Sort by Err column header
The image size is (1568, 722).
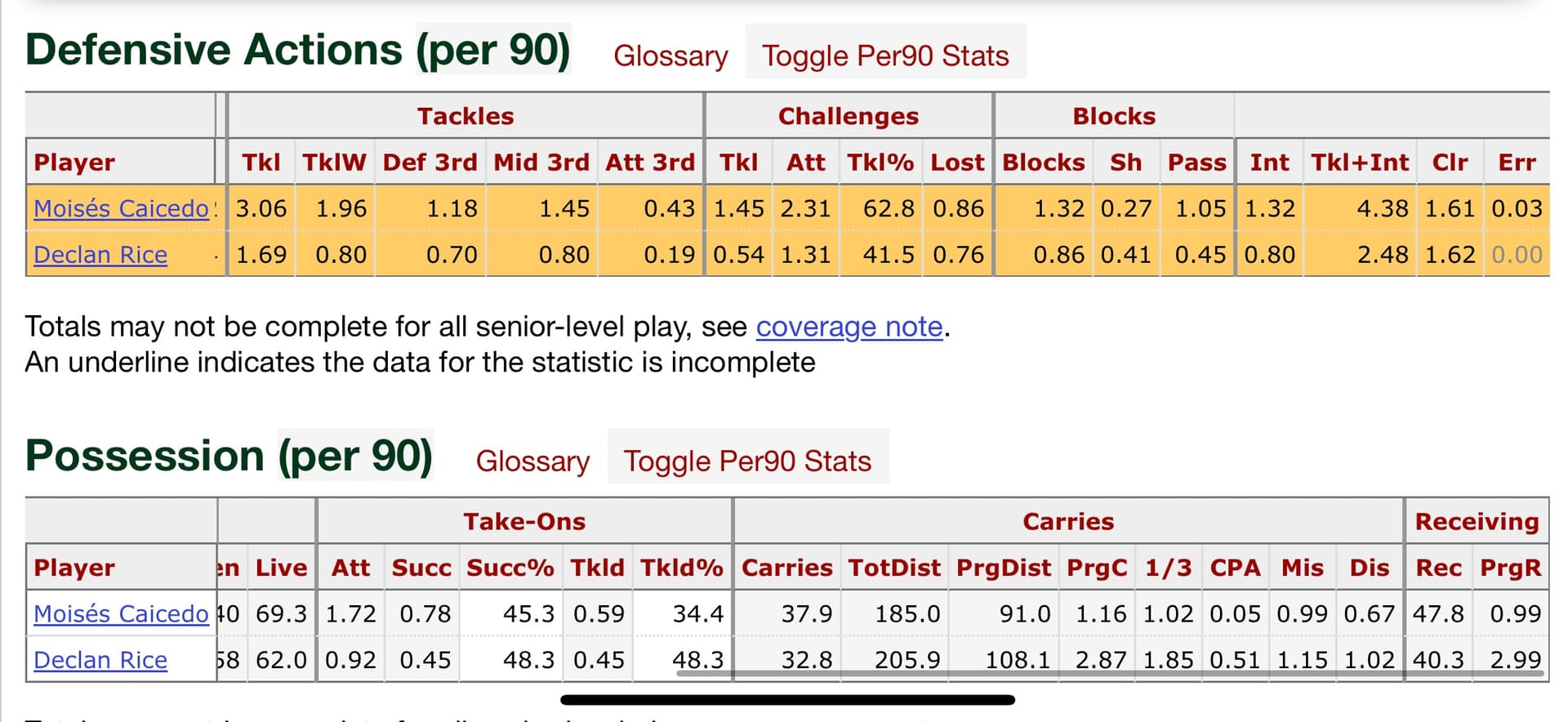coord(1517,162)
